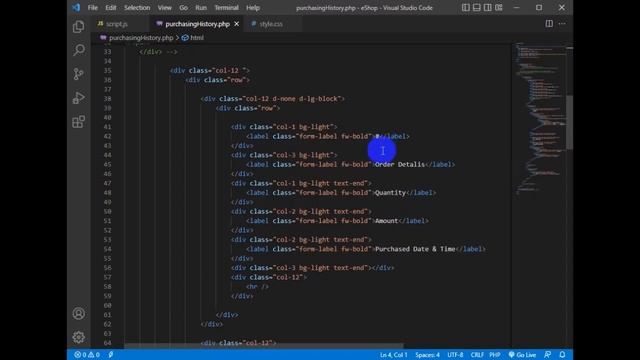The image size is (640, 360).
Task: Open the View menu
Action: 164,8
